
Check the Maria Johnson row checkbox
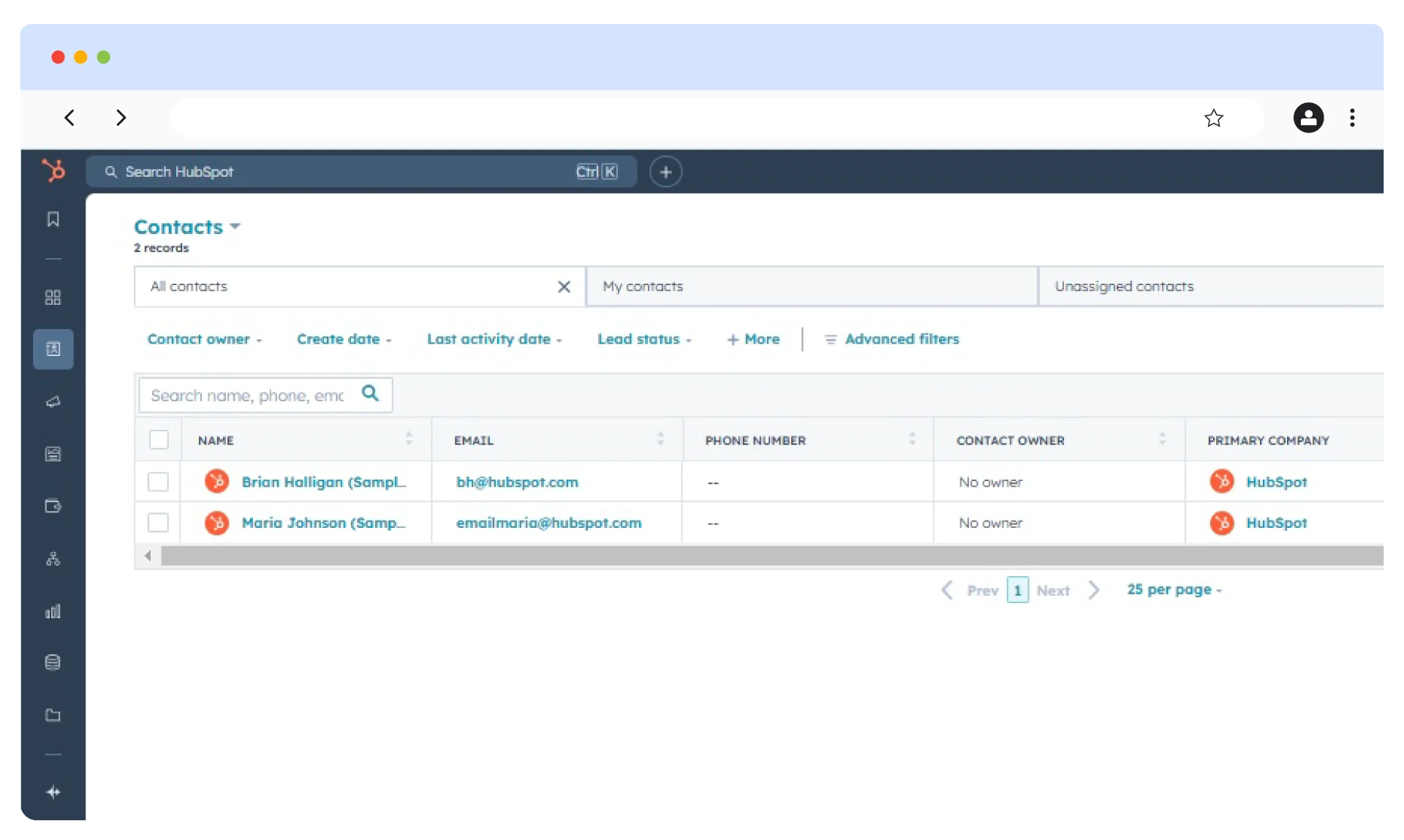point(158,523)
